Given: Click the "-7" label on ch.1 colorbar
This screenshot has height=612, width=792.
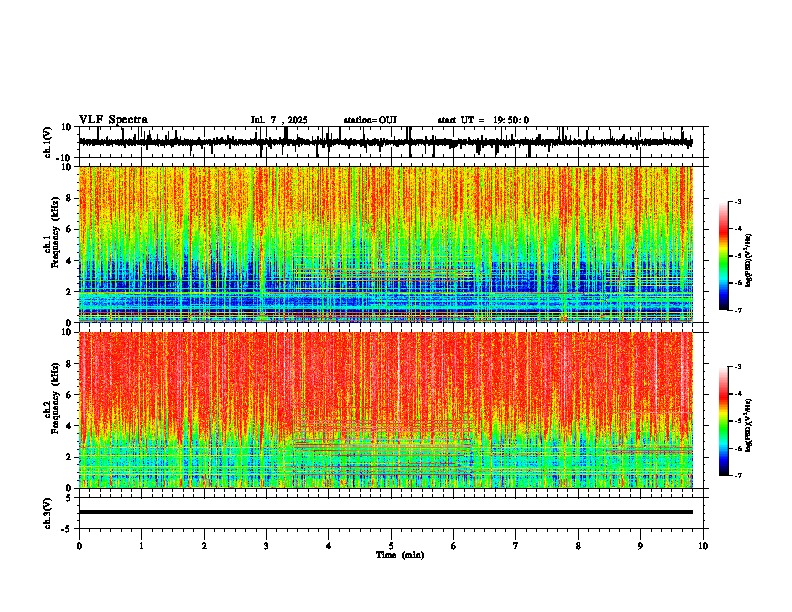Looking at the screenshot, I should 737,310.
